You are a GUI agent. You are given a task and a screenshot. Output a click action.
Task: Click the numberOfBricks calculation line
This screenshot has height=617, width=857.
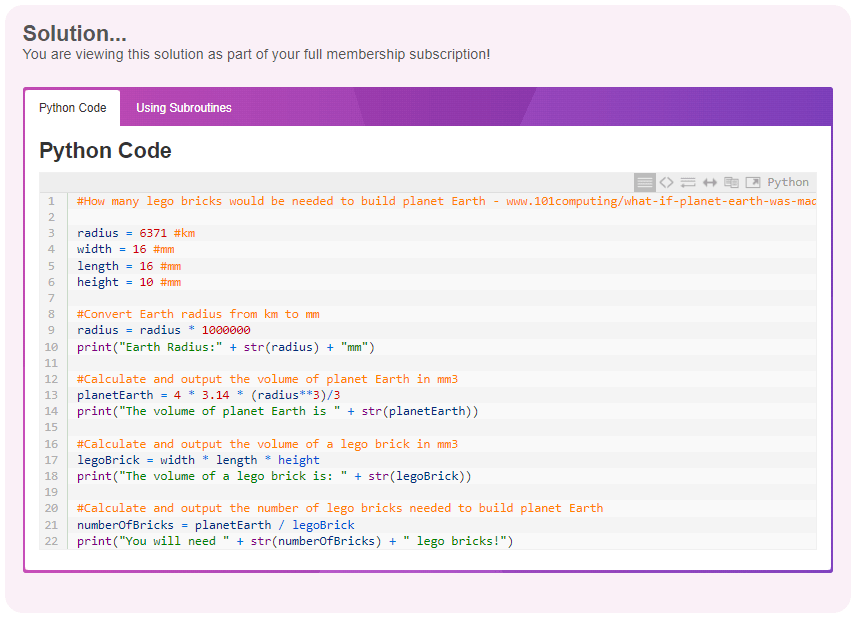pyautogui.click(x=215, y=525)
